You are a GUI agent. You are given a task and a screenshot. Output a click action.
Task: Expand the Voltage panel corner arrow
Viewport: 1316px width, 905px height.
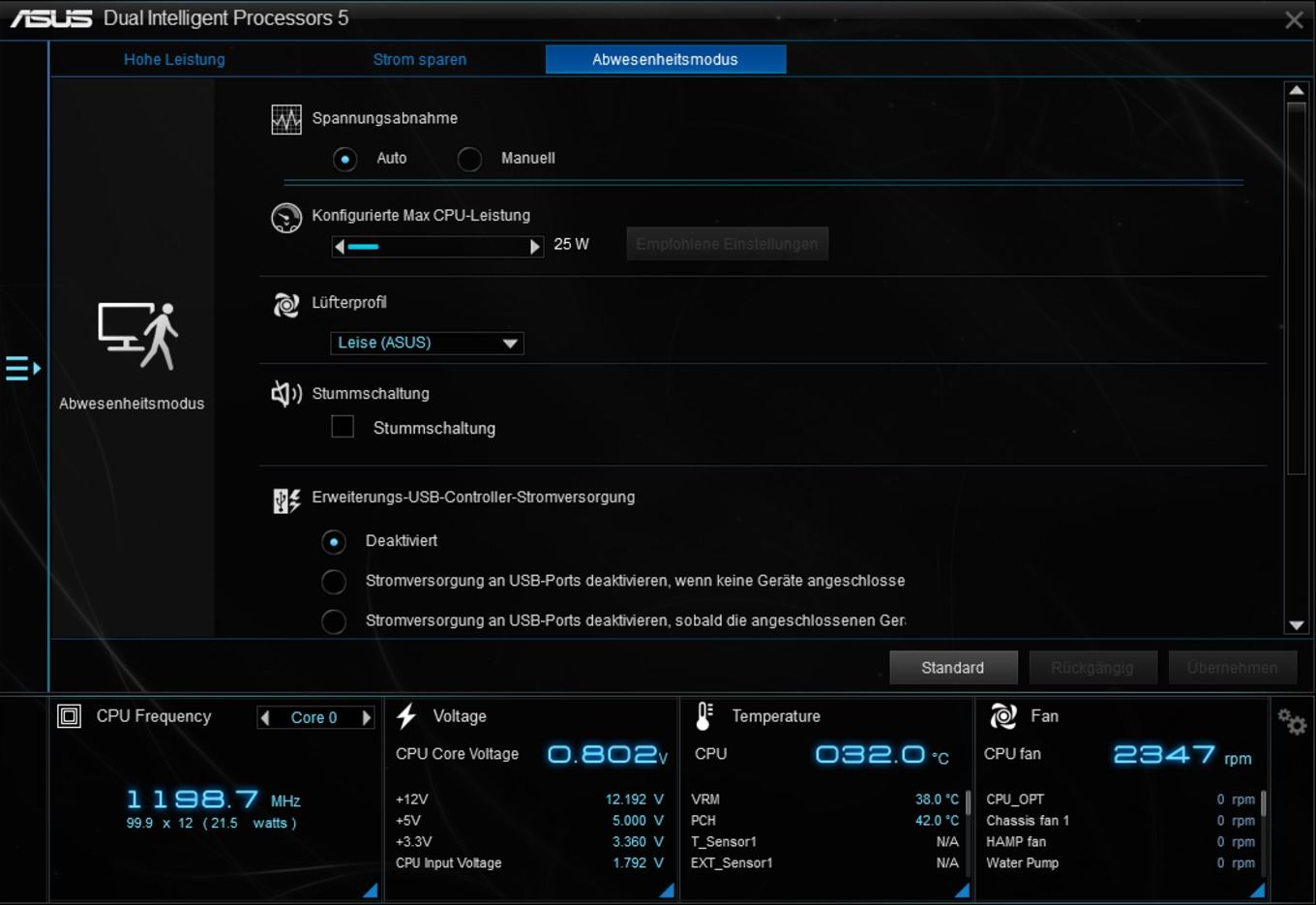click(x=667, y=890)
